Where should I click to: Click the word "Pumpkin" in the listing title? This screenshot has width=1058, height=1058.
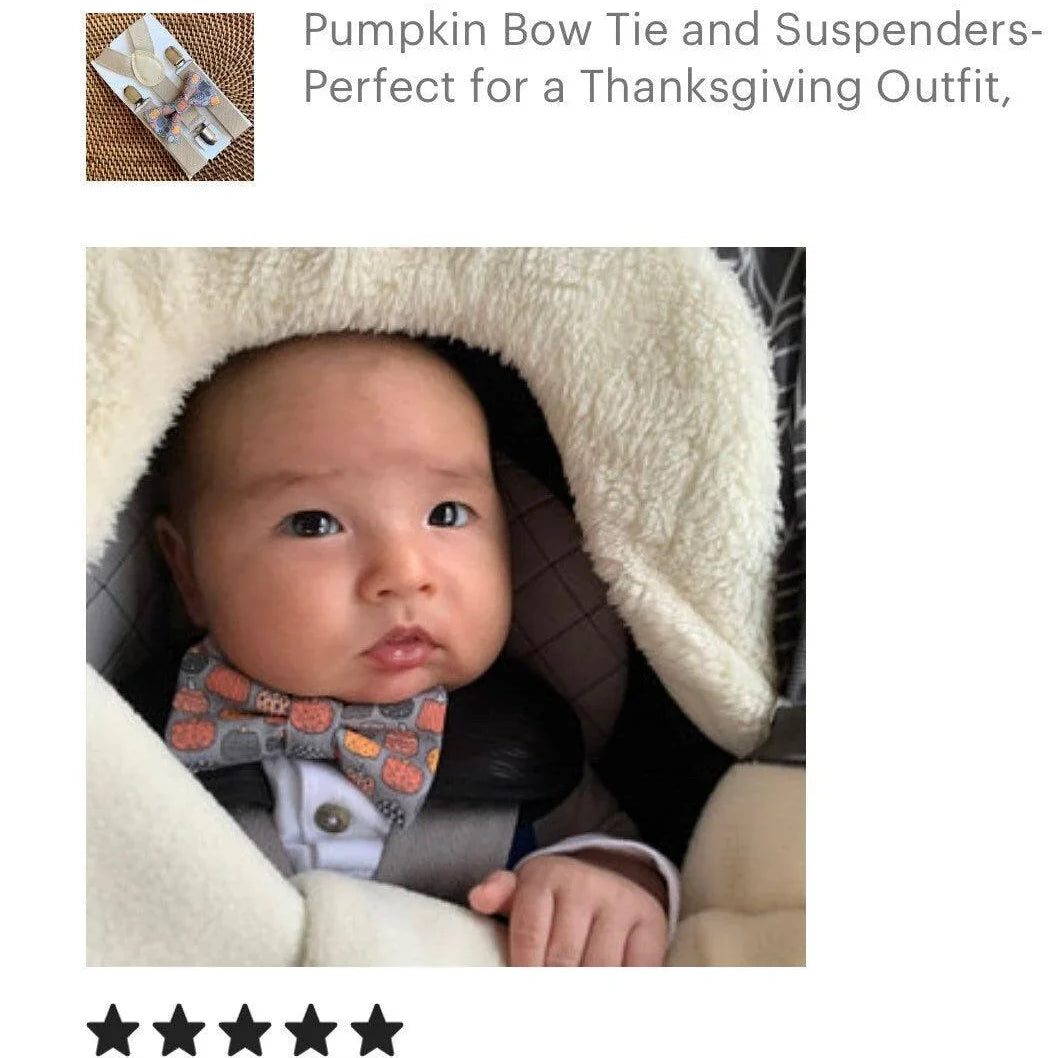(x=395, y=32)
